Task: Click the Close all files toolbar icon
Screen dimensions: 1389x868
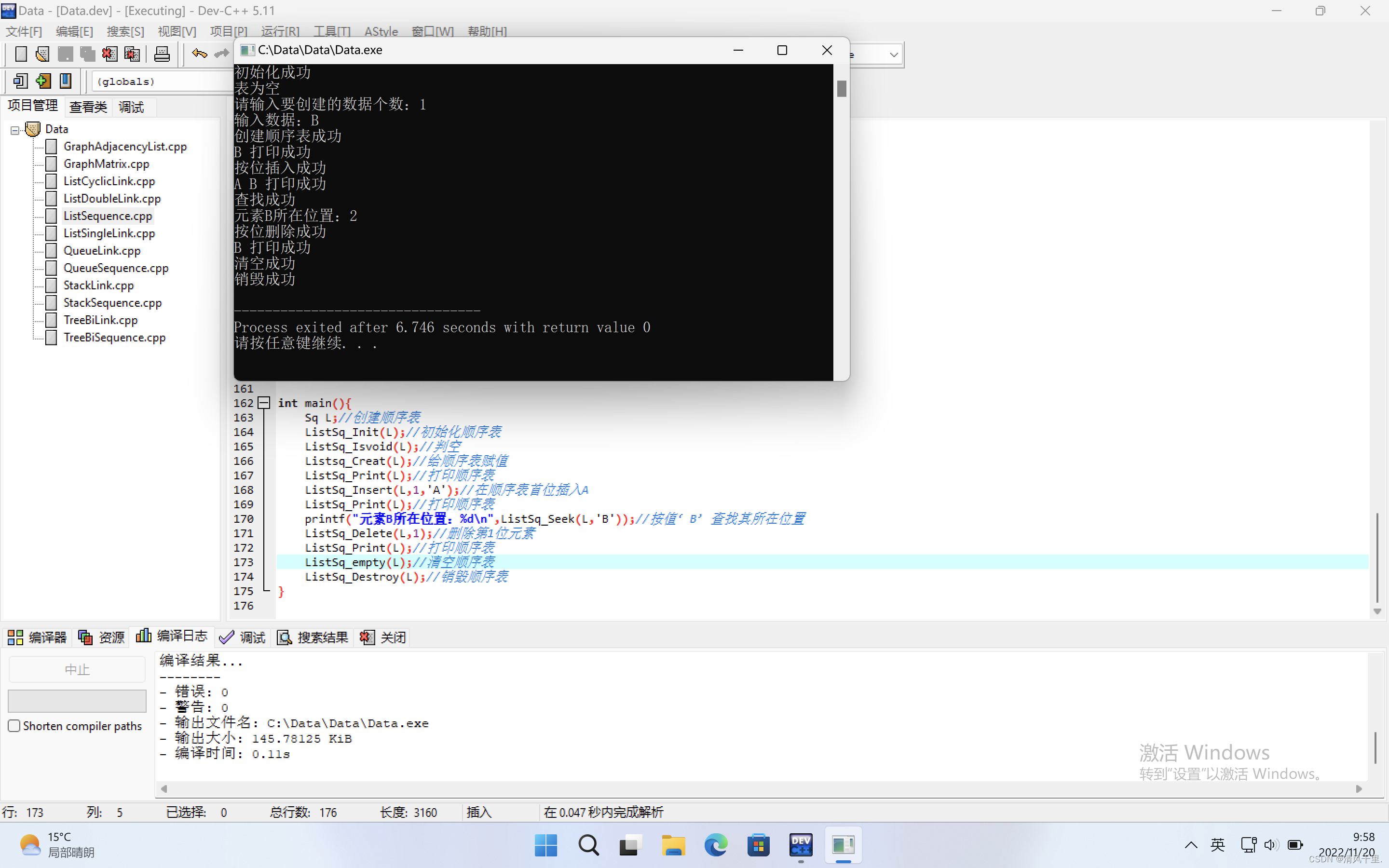Action: tap(132, 54)
